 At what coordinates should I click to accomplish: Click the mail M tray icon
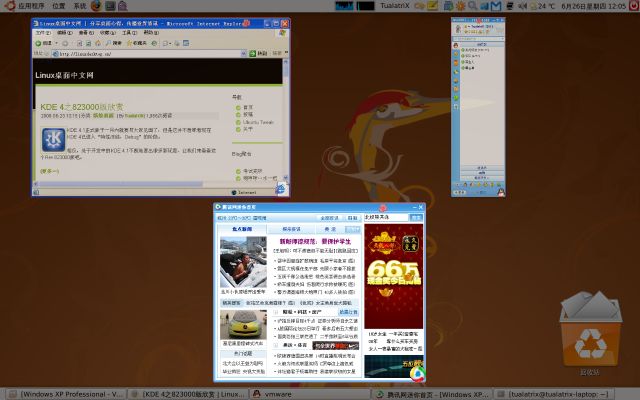(x=496, y=6)
